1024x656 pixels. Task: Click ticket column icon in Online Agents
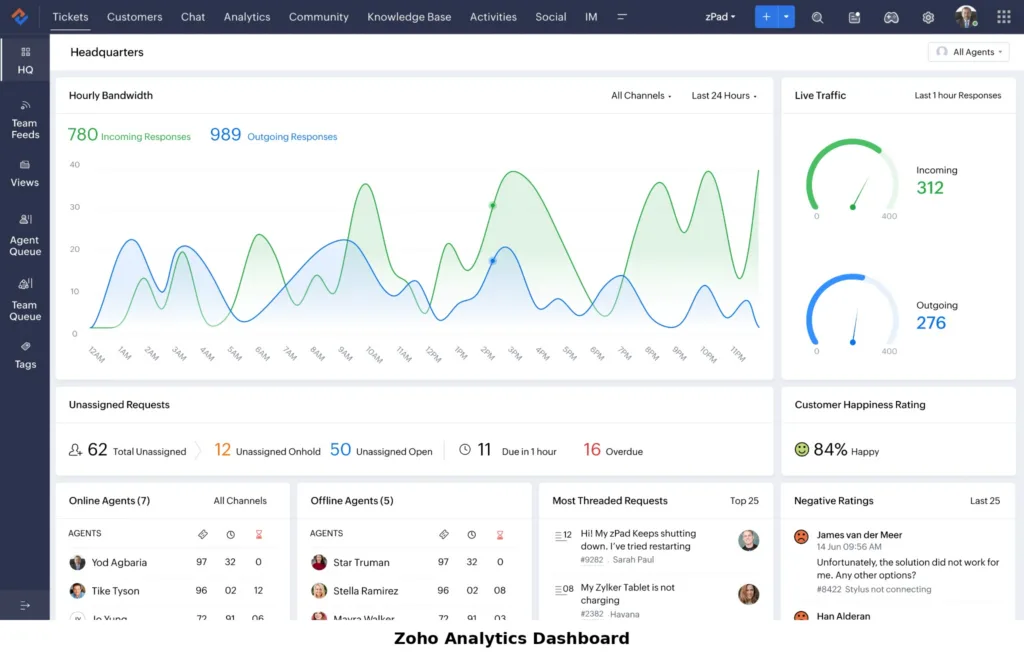point(202,534)
